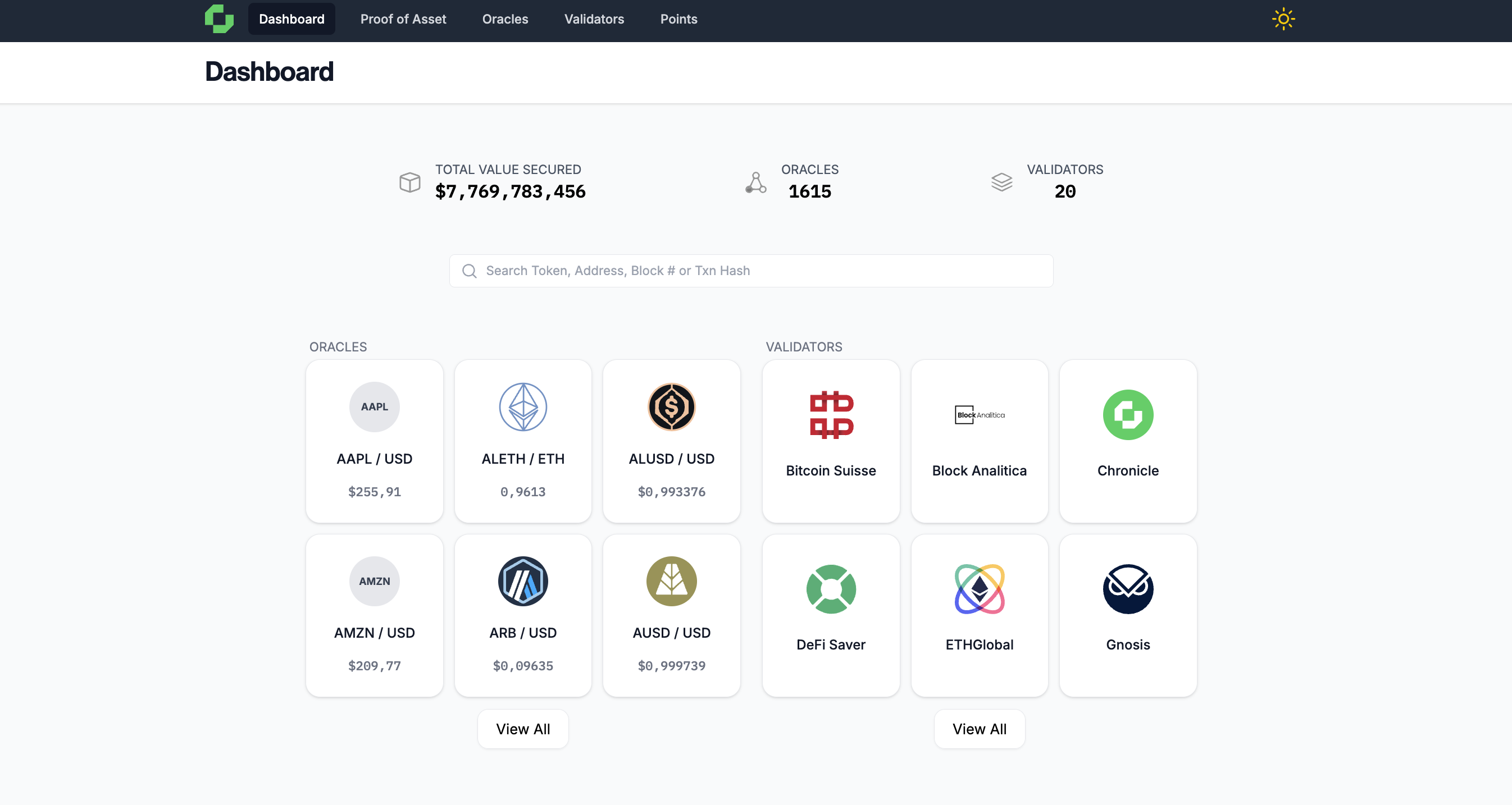Go to the Oracles nav tab
This screenshot has width=1512, height=805.
pos(505,19)
